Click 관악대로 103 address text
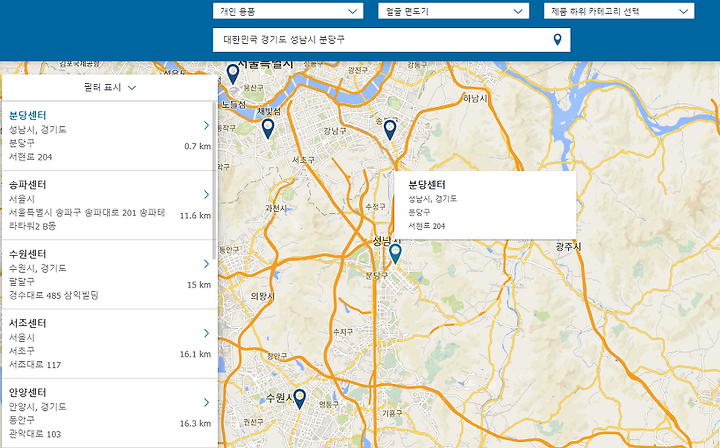The width and height of the screenshot is (720, 448). pyautogui.click(x=35, y=434)
